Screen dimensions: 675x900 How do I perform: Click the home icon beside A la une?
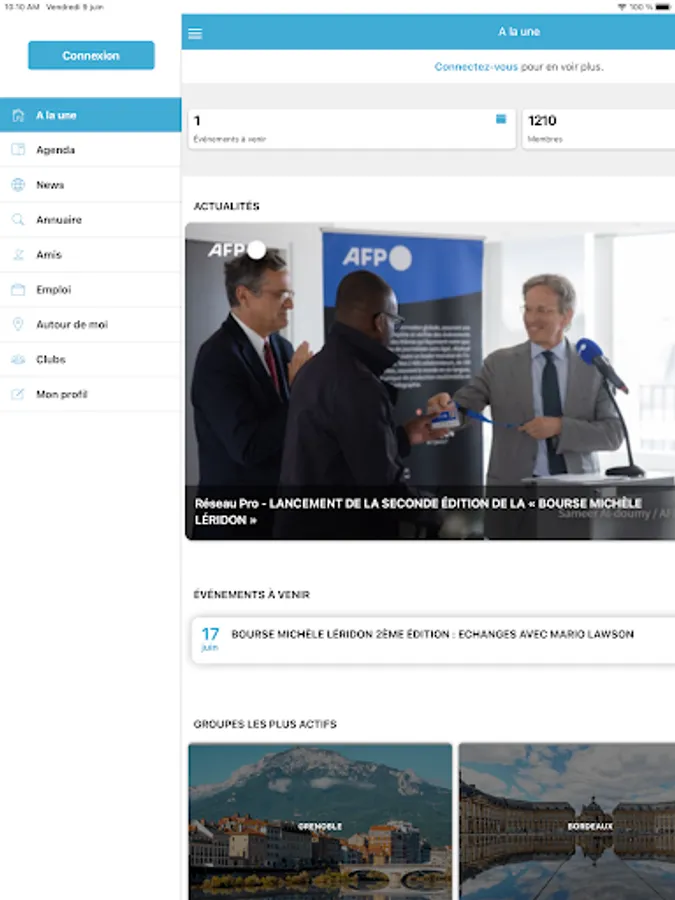(18, 115)
